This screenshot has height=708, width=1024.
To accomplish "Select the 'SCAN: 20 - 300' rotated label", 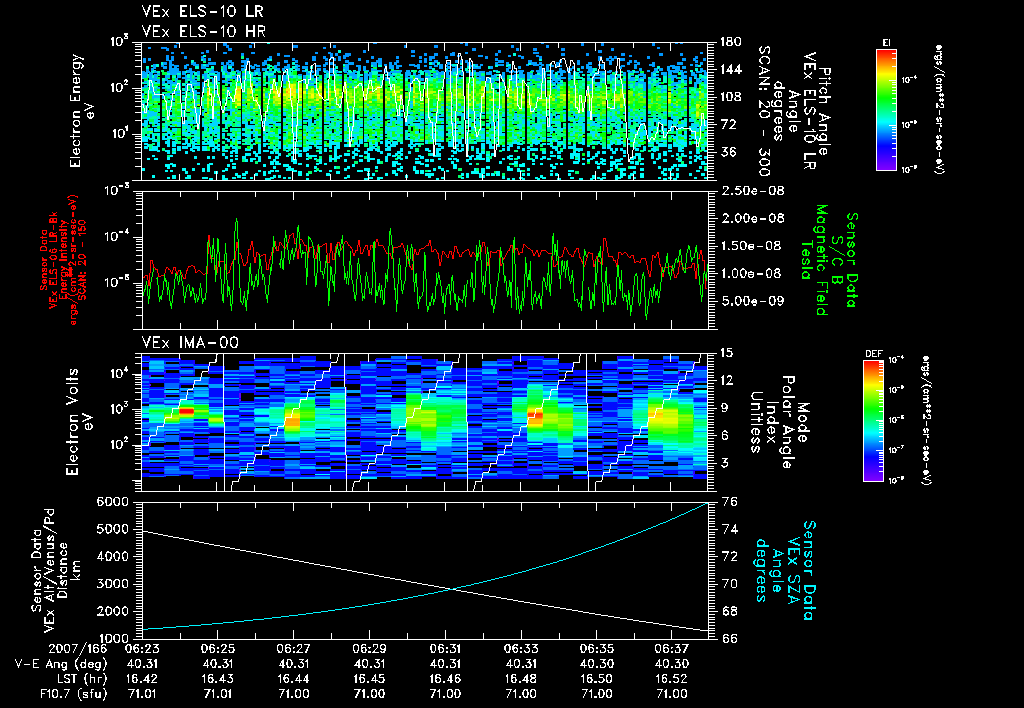I will click(x=763, y=111).
